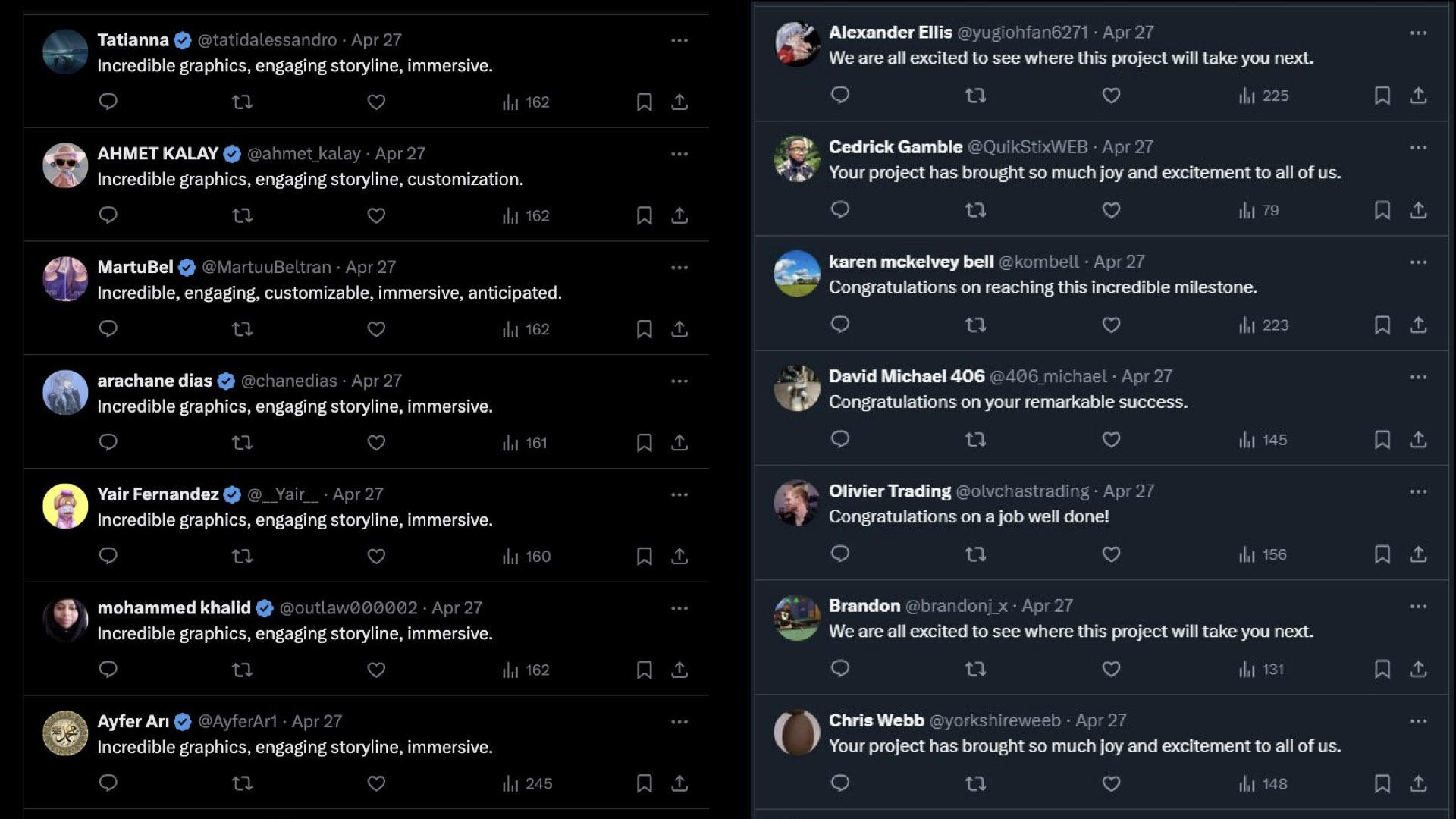Viewport: 1456px width, 819px height.
Task: Retweet AHMET KALAY's post
Action: (242, 215)
